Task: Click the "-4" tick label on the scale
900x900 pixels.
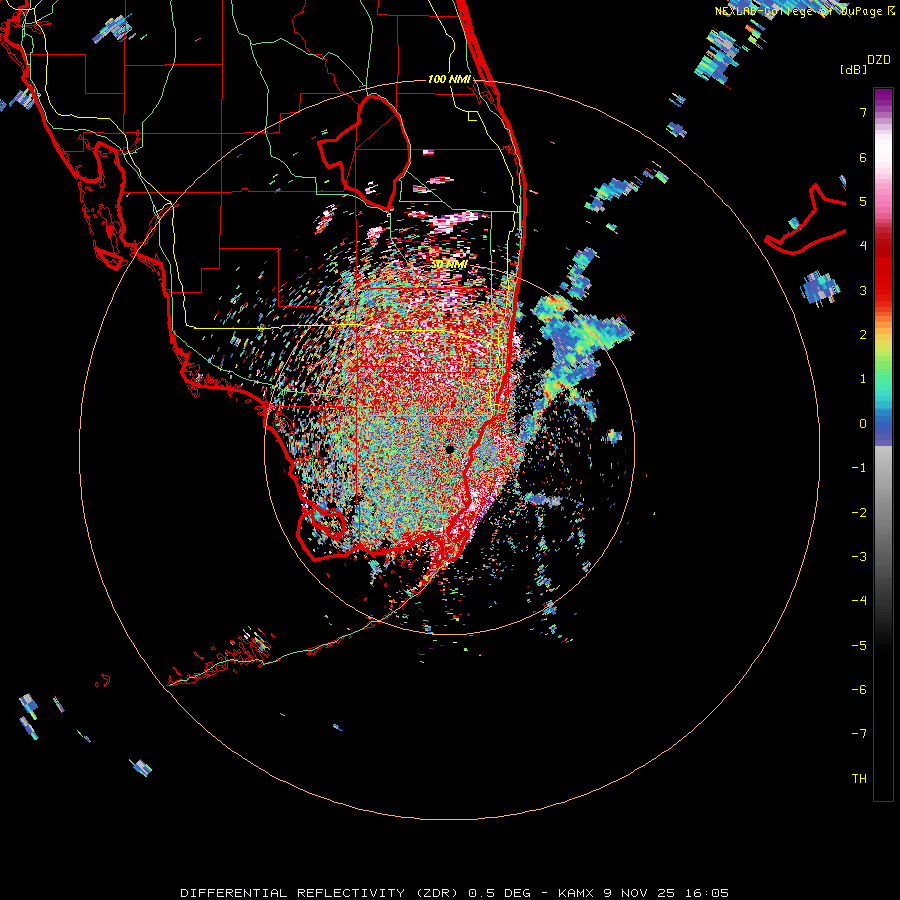Action: click(859, 601)
